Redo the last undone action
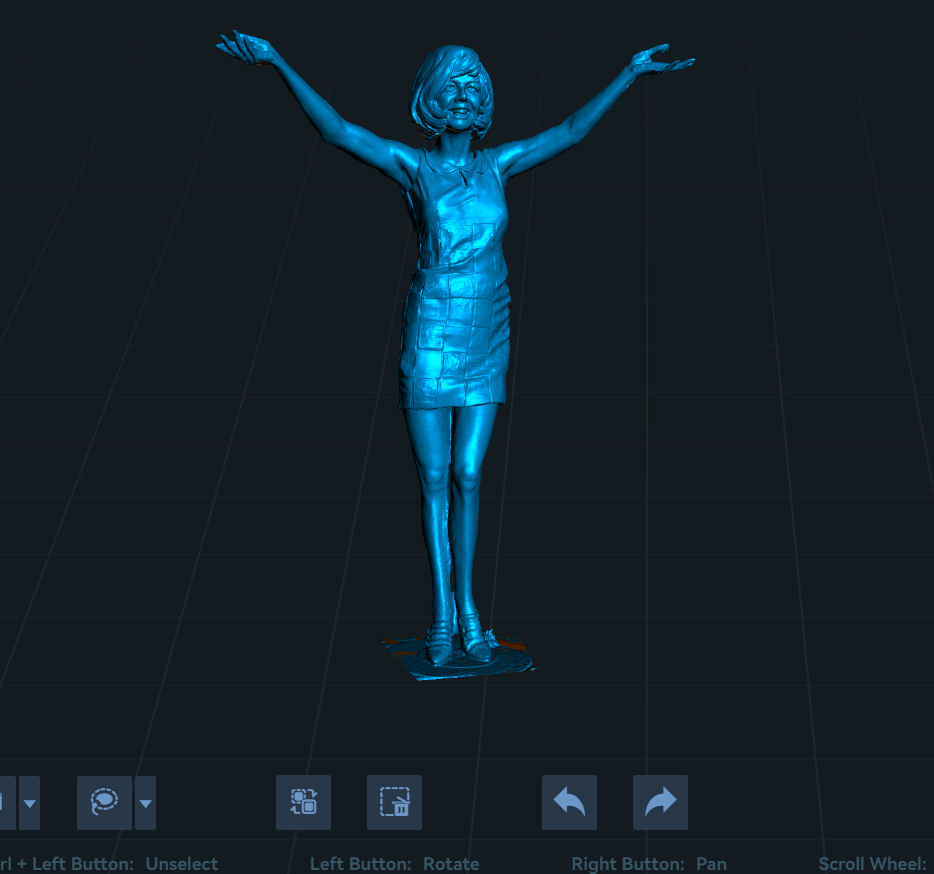934x874 pixels. point(660,802)
